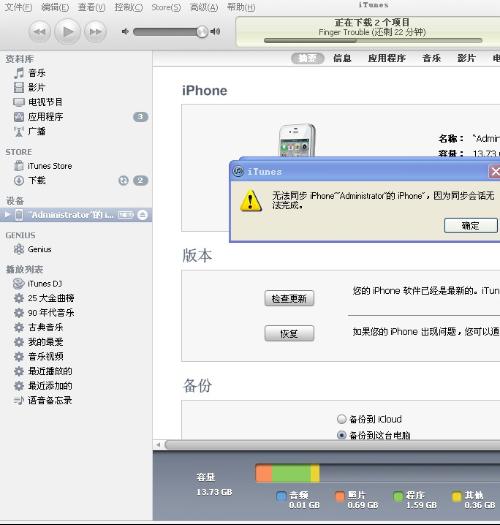Eject the Administrator iPhone device
Screen dimensions: 500x525
pos(143,215)
